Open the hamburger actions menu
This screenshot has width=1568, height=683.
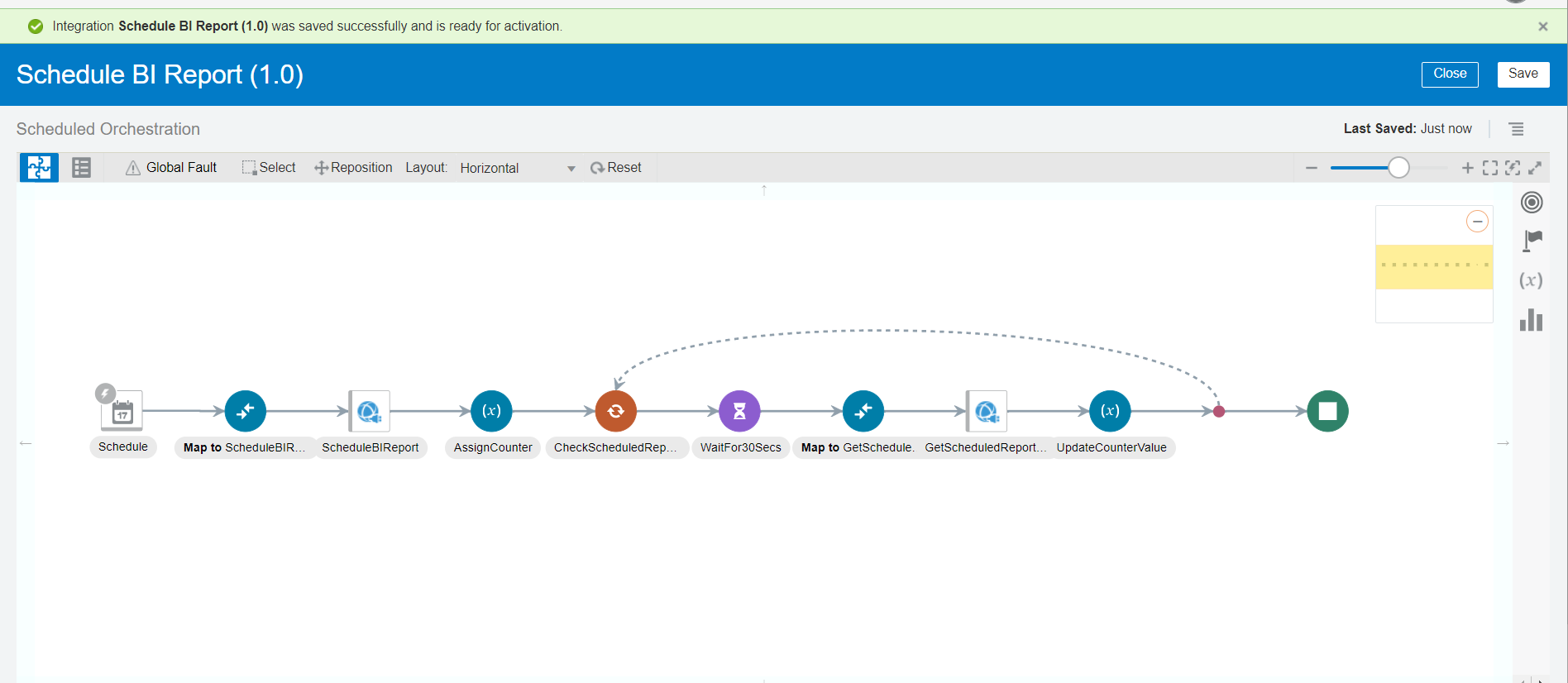pos(1516,129)
